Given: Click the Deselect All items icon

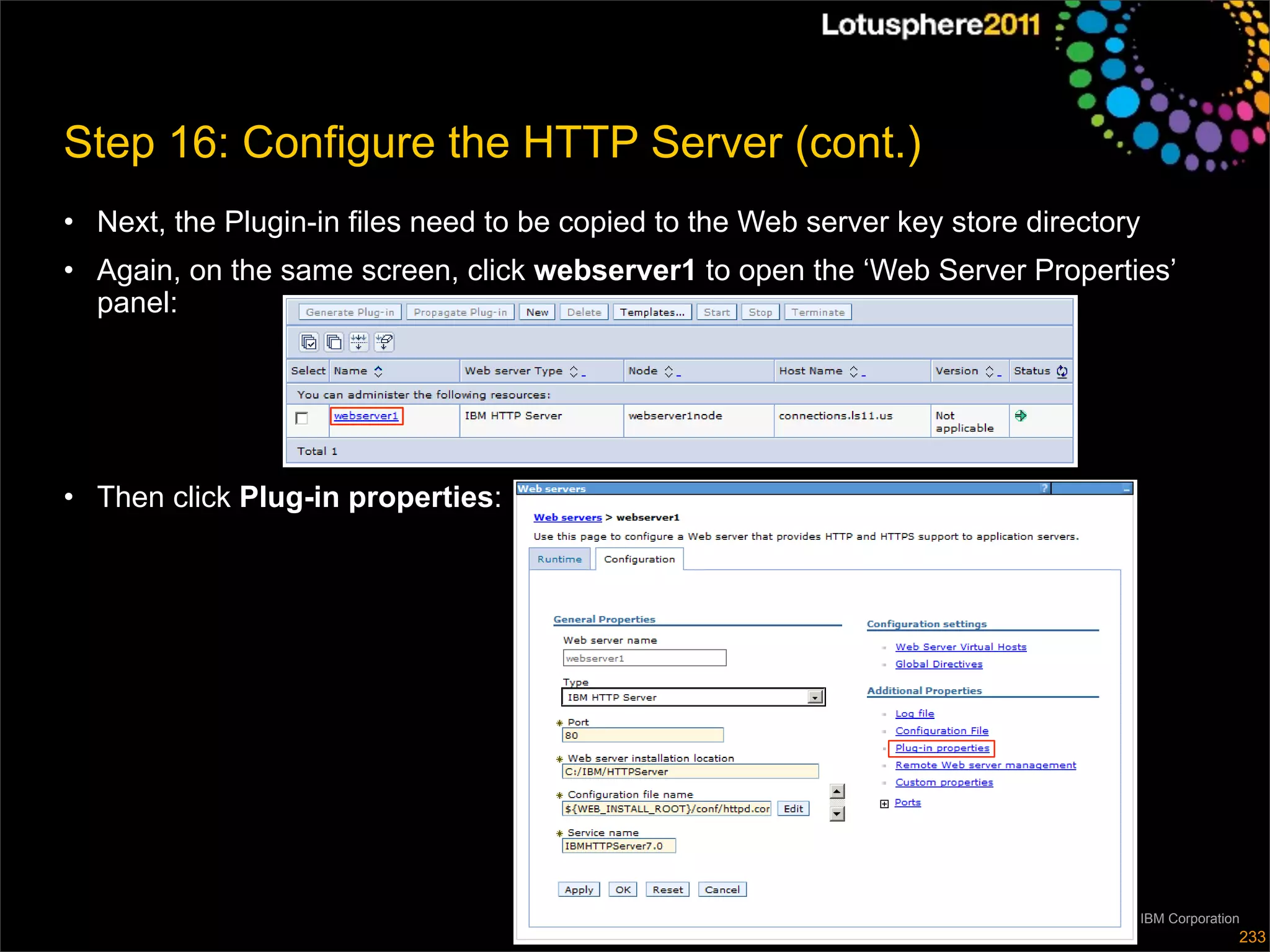Looking at the screenshot, I should (334, 342).
